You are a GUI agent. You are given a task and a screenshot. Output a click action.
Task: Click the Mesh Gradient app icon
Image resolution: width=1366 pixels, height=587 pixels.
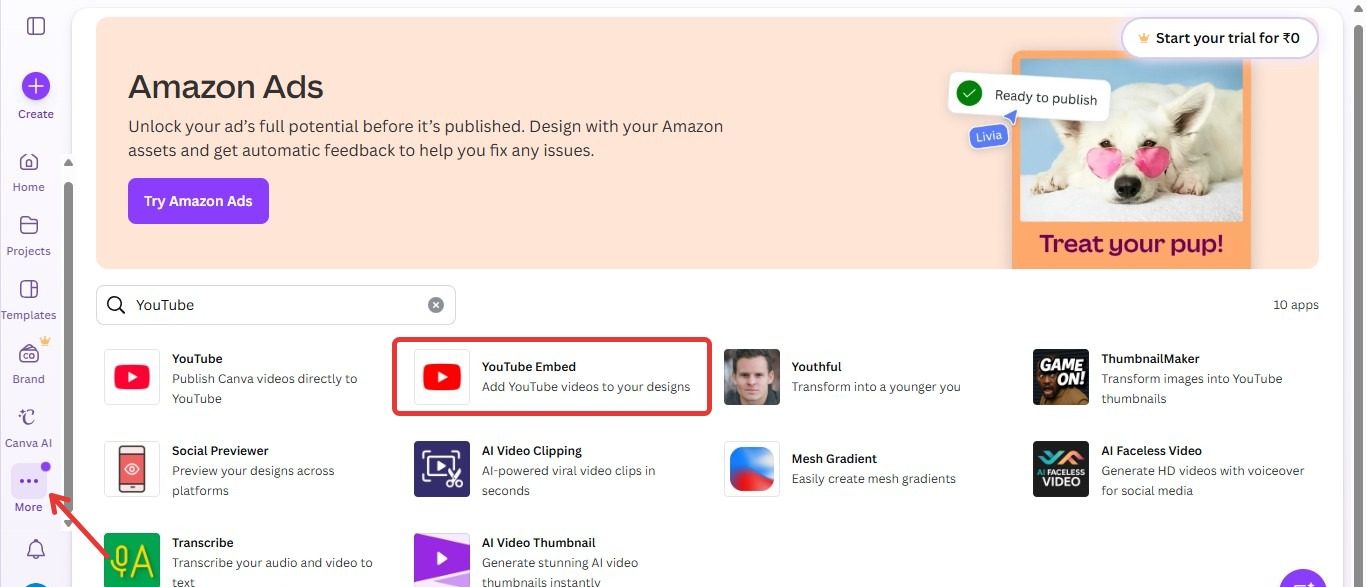752,469
